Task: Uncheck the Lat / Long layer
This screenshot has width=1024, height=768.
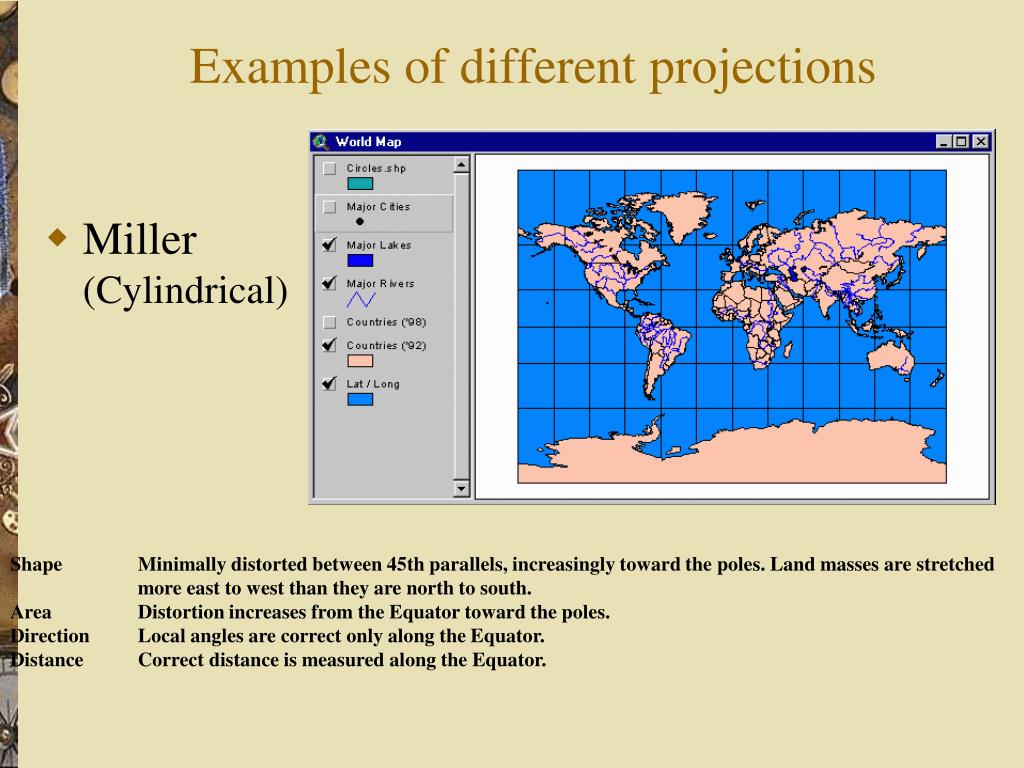Action: click(x=330, y=383)
